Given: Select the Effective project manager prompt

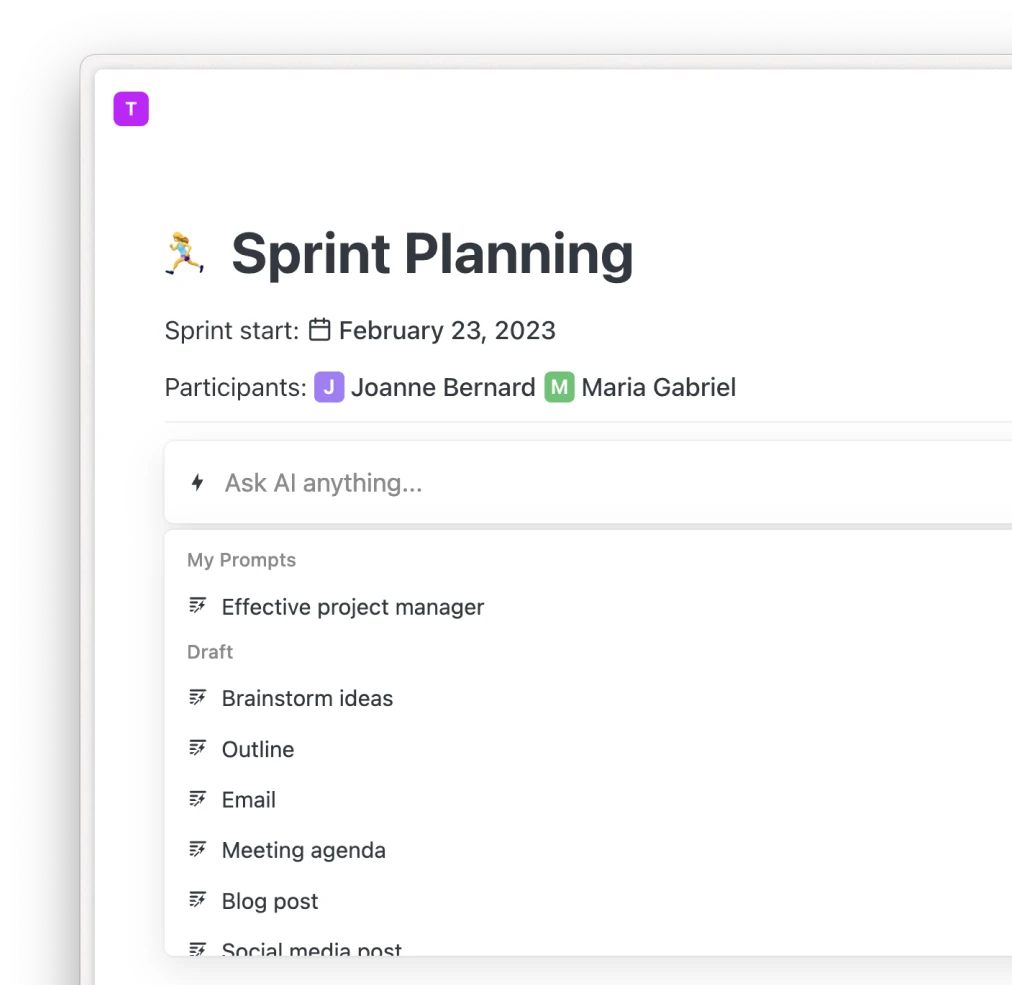Looking at the screenshot, I should pos(352,606).
